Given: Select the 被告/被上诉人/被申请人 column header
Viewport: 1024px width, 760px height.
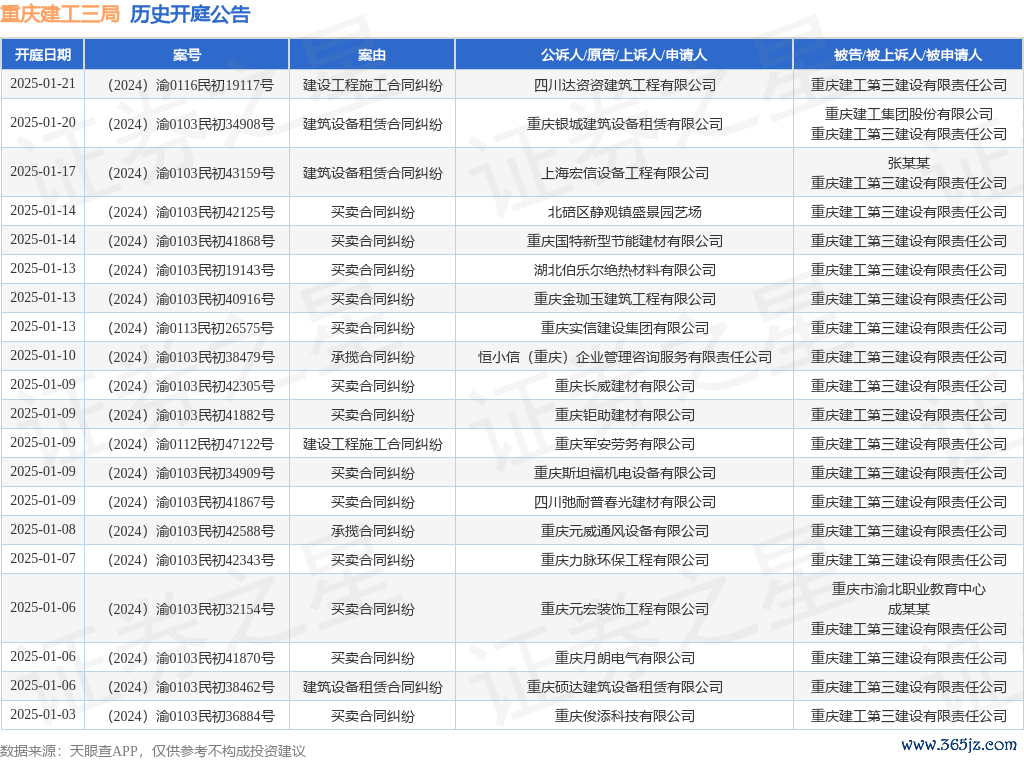Looking at the screenshot, I should (x=908, y=55).
